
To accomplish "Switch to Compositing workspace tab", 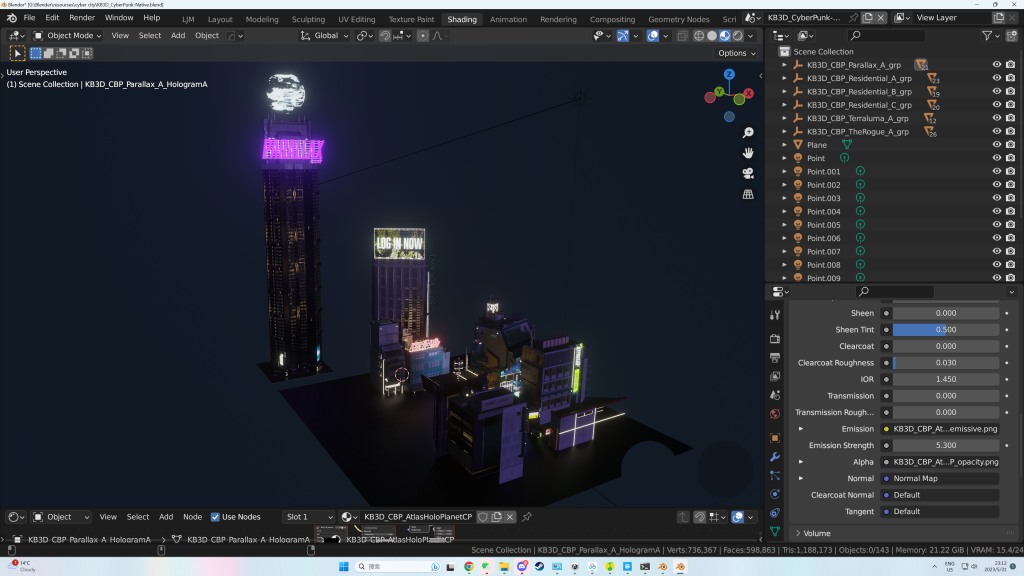I will point(612,19).
